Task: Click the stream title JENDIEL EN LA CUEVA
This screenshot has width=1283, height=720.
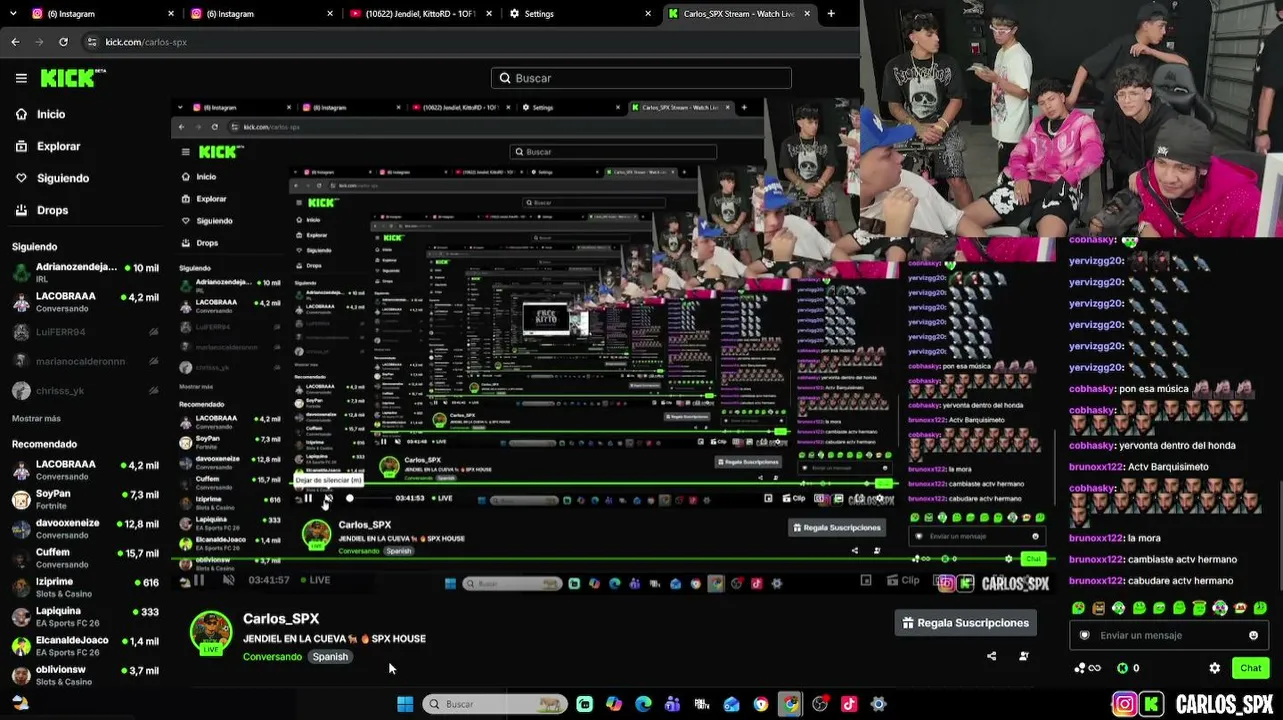Action: click(334, 639)
